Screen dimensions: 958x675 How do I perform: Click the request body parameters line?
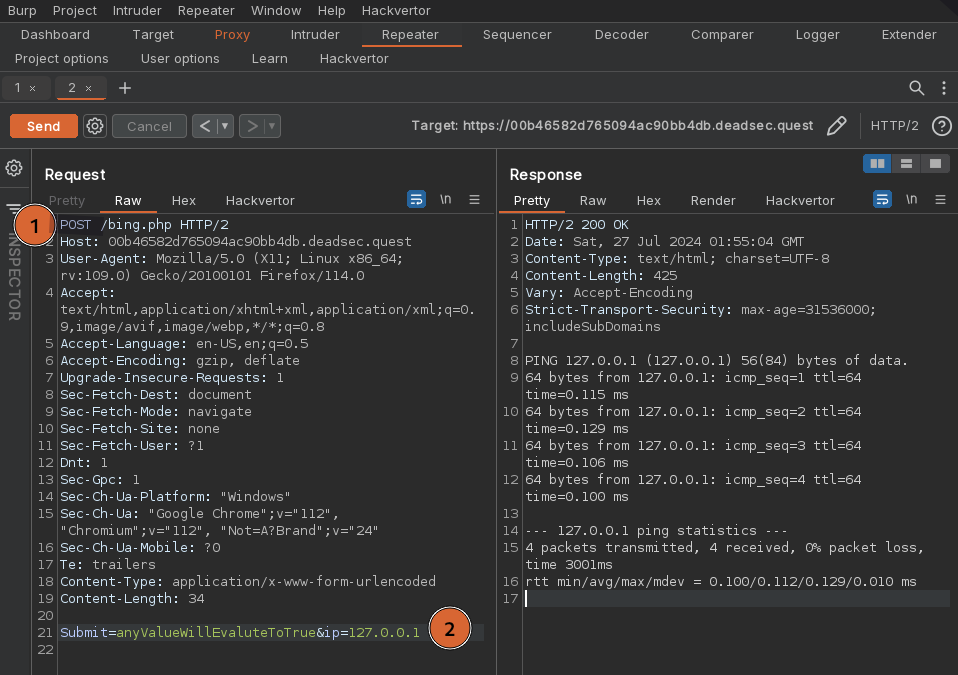(x=240, y=632)
